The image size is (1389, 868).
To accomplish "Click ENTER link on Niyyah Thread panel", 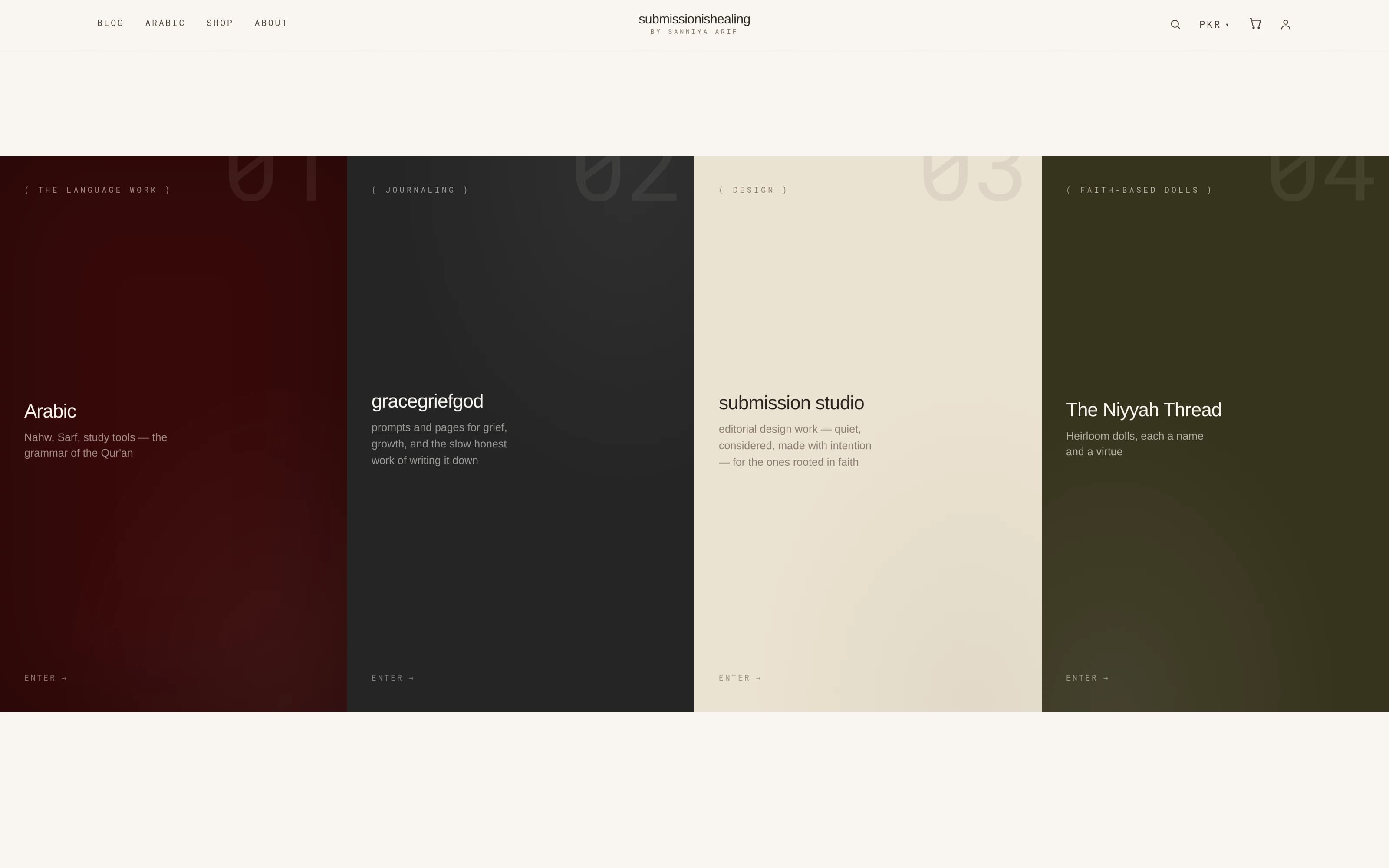I will pyautogui.click(x=1087, y=678).
